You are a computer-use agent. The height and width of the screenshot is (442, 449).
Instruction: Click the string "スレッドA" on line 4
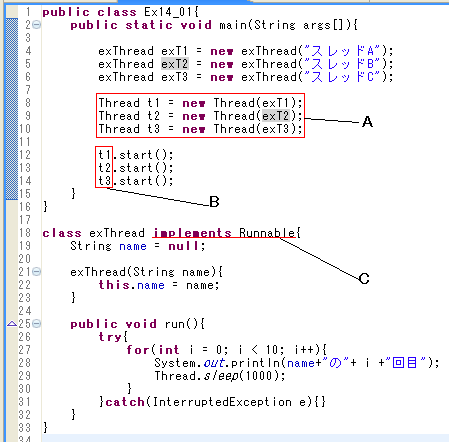(x=342, y=51)
